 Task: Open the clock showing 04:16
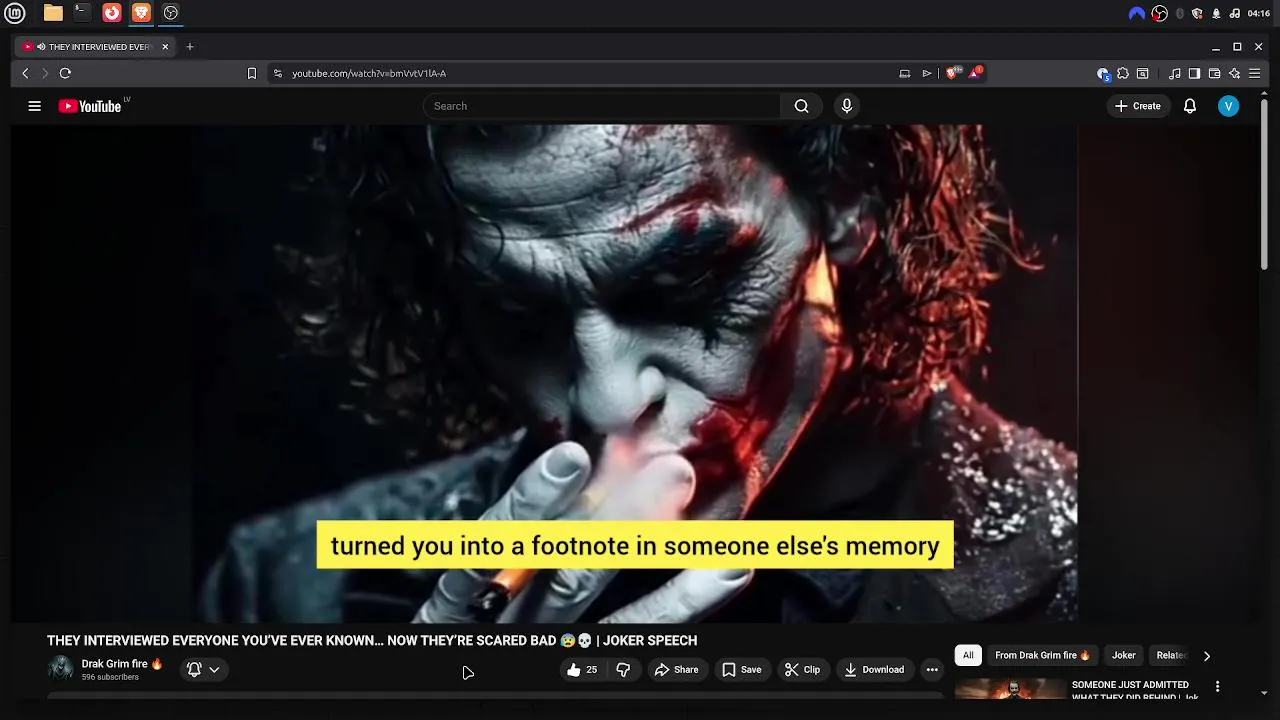tap(1258, 13)
